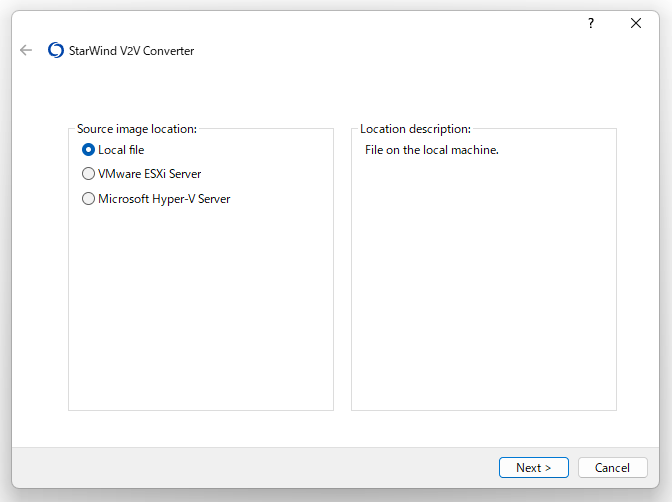Choose the VMware ESXi Server radio button
The image size is (672, 502).
point(88,174)
